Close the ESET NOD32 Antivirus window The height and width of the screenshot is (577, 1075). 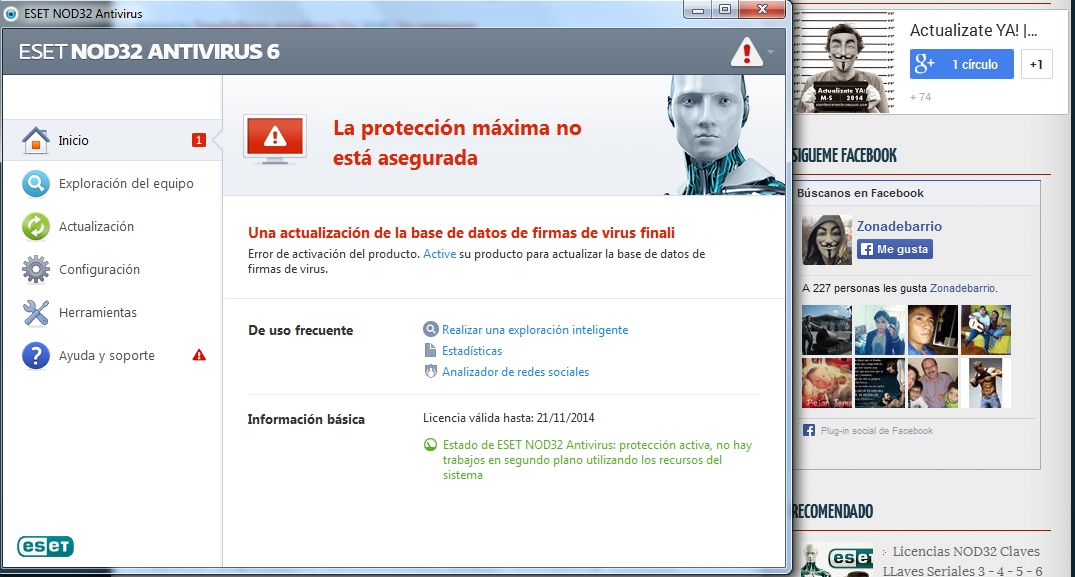point(762,10)
